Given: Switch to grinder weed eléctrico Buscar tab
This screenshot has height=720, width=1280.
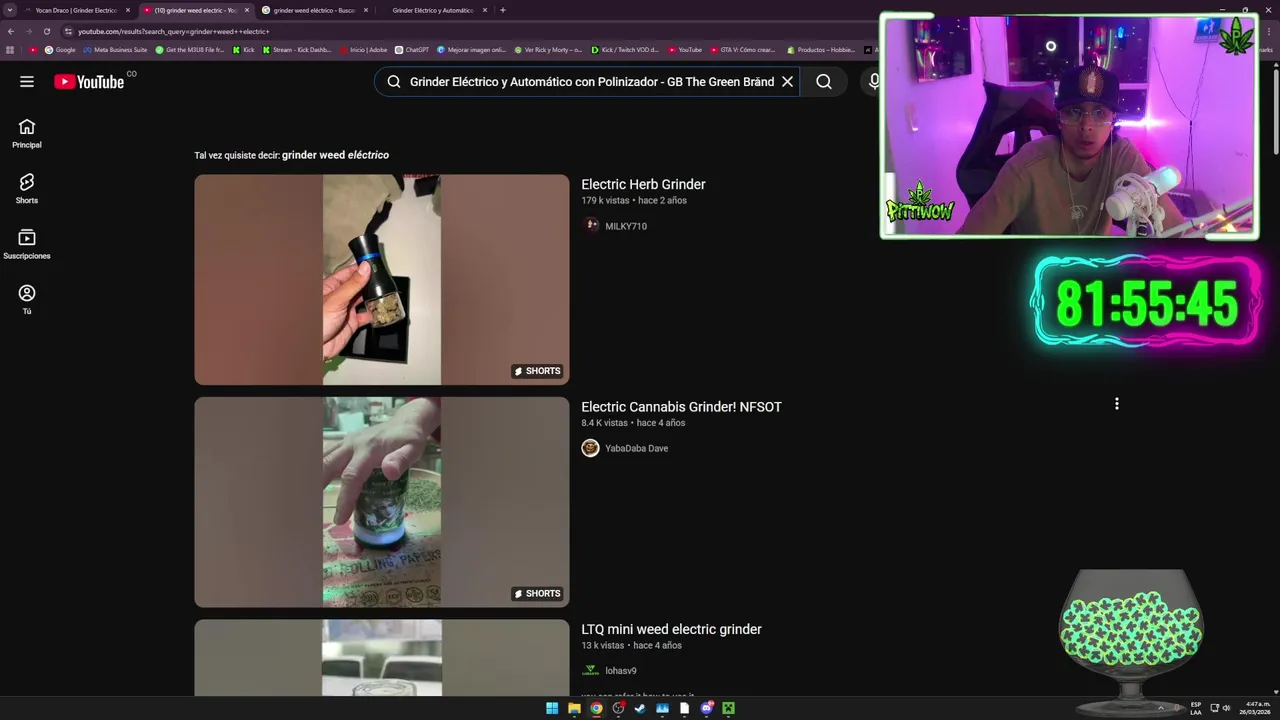Looking at the screenshot, I should coord(313,10).
